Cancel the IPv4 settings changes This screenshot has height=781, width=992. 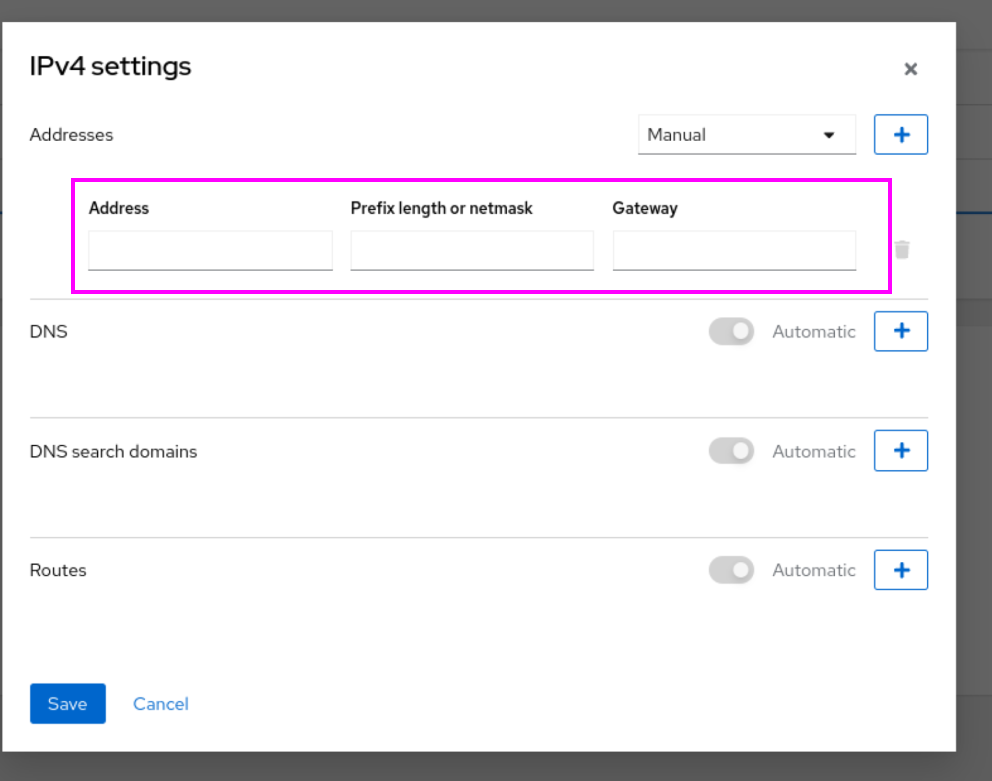pos(161,704)
